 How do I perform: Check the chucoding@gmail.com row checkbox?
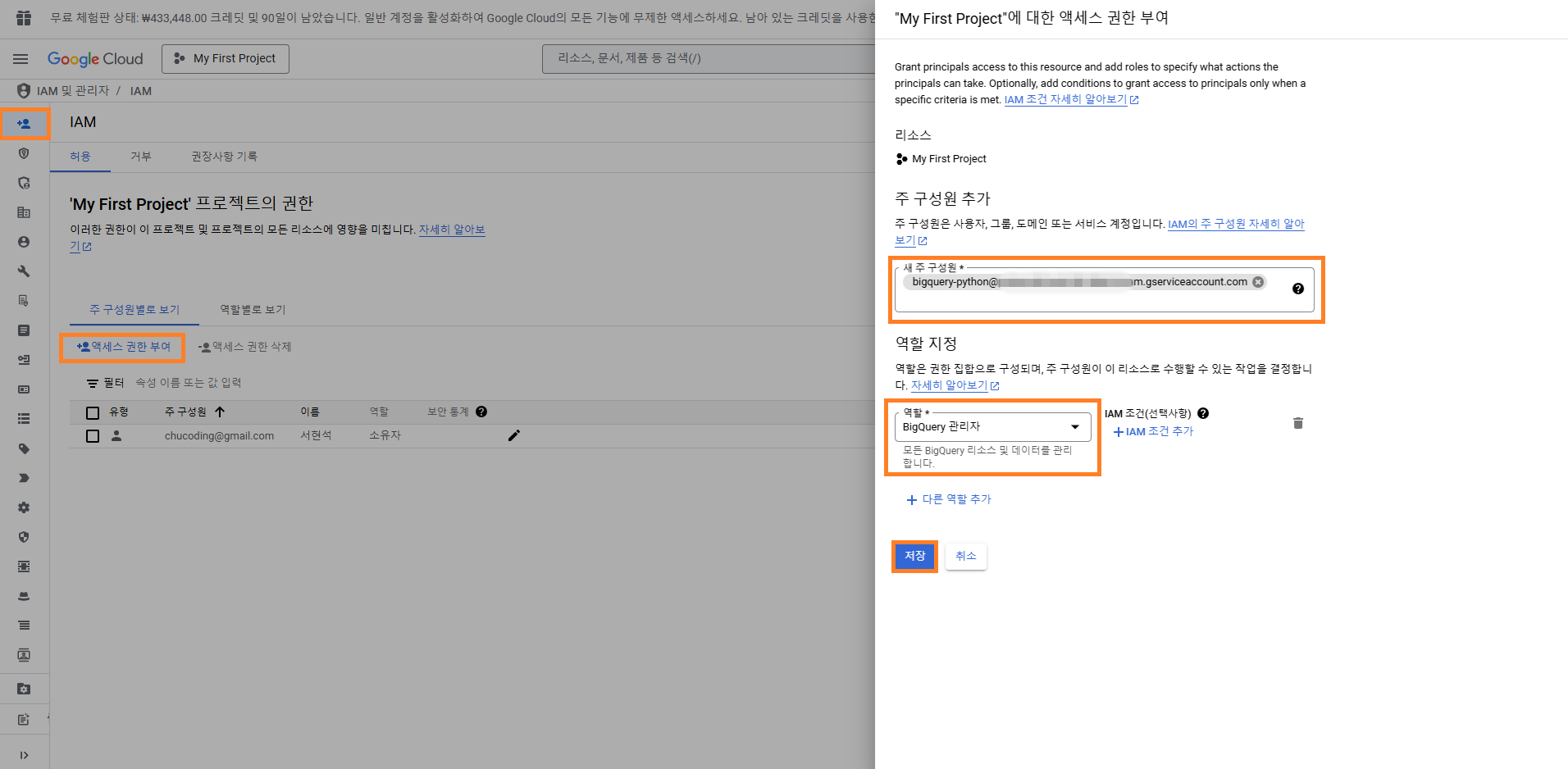[93, 436]
